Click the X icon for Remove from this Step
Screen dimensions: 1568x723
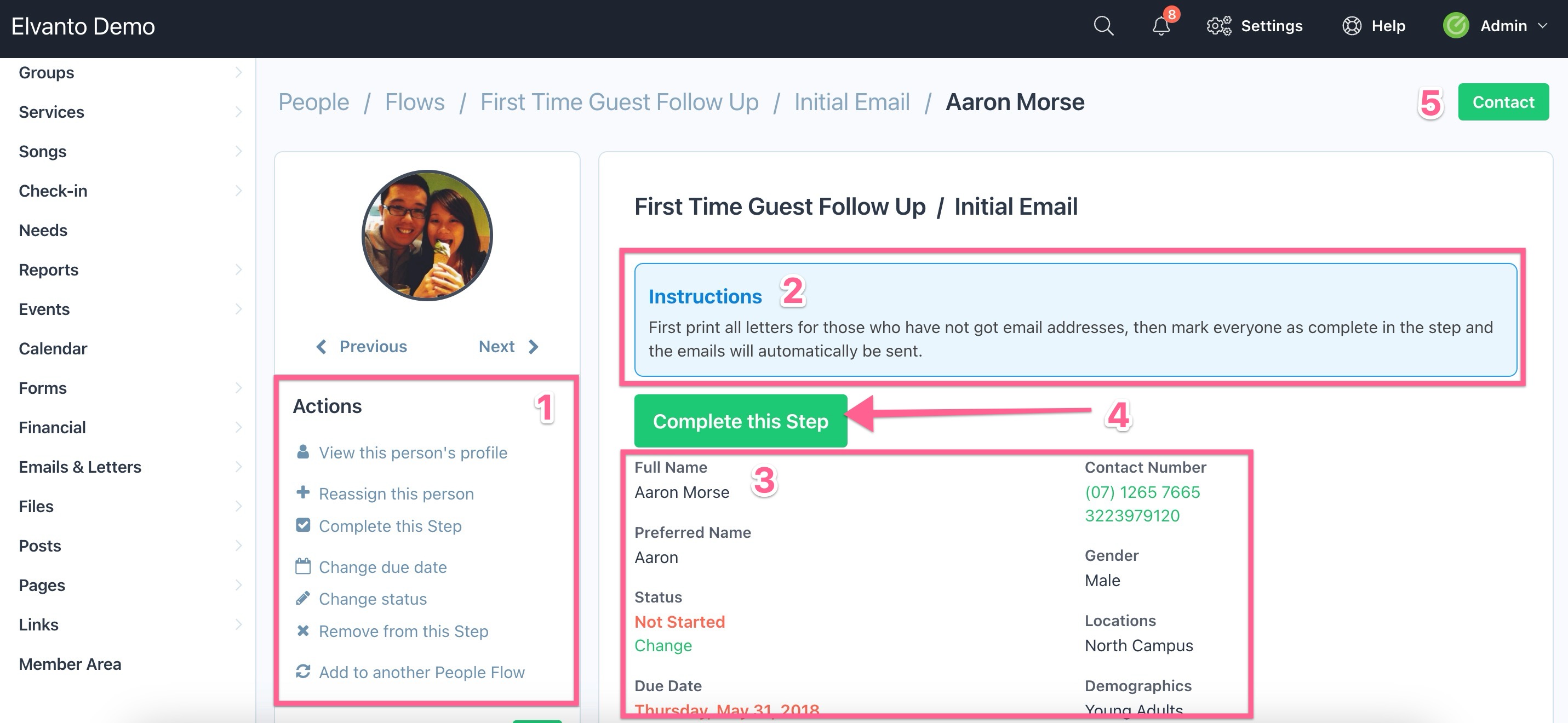(302, 630)
